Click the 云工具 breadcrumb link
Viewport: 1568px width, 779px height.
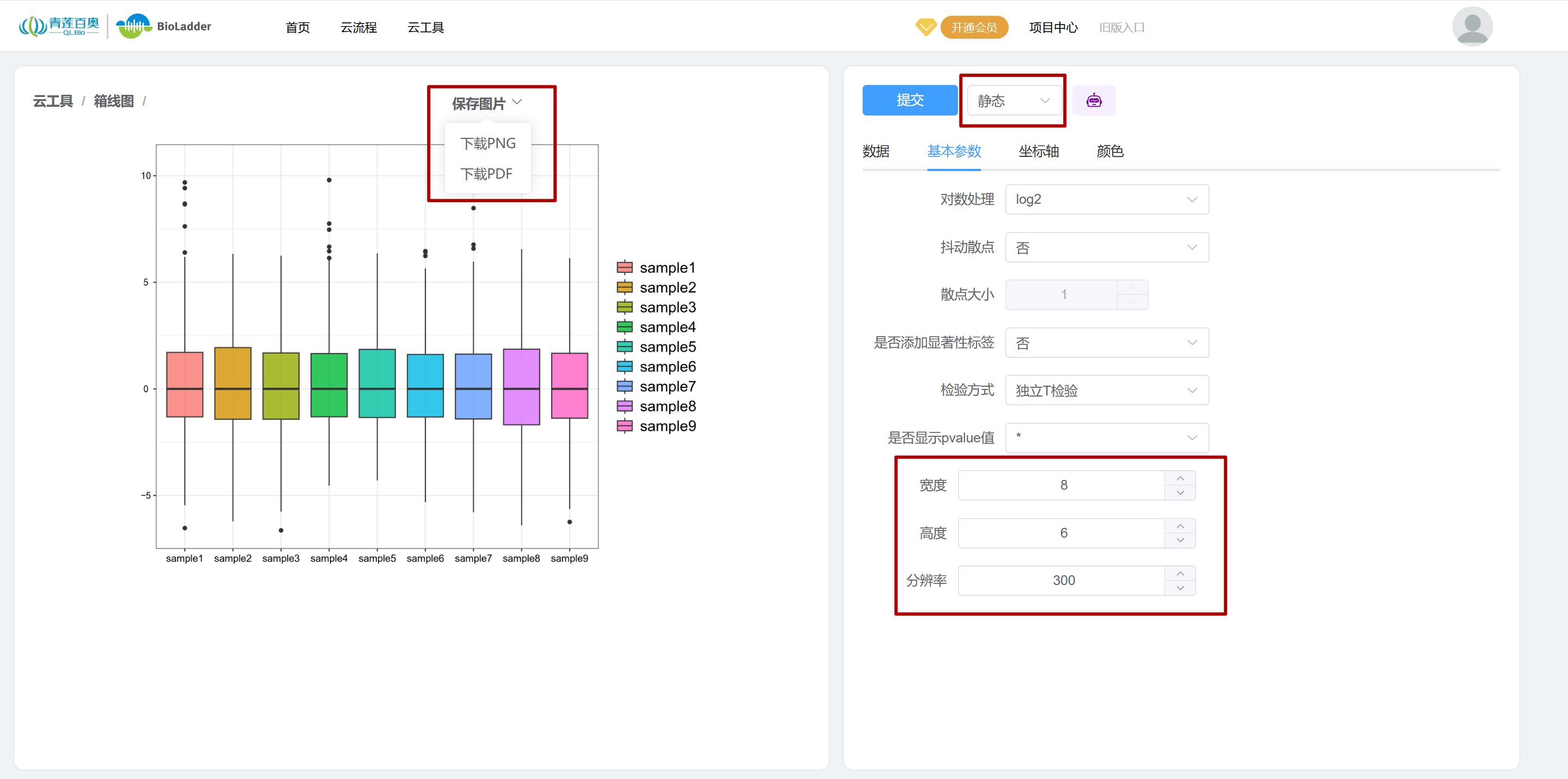point(53,101)
